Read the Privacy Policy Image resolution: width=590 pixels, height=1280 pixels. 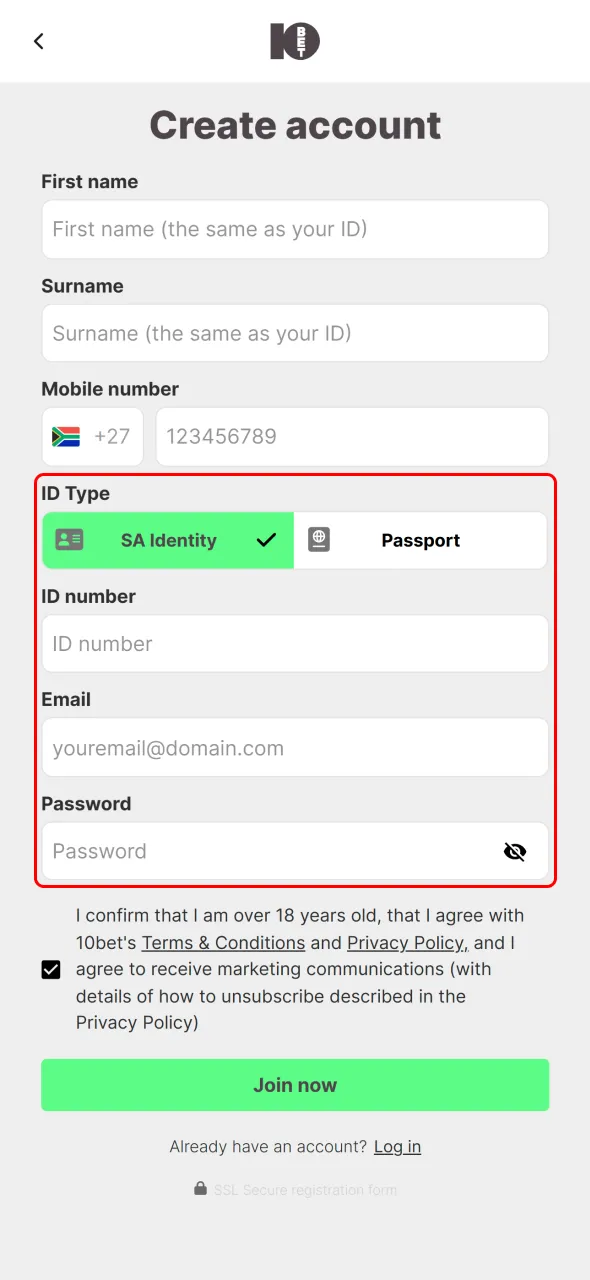[405, 942]
